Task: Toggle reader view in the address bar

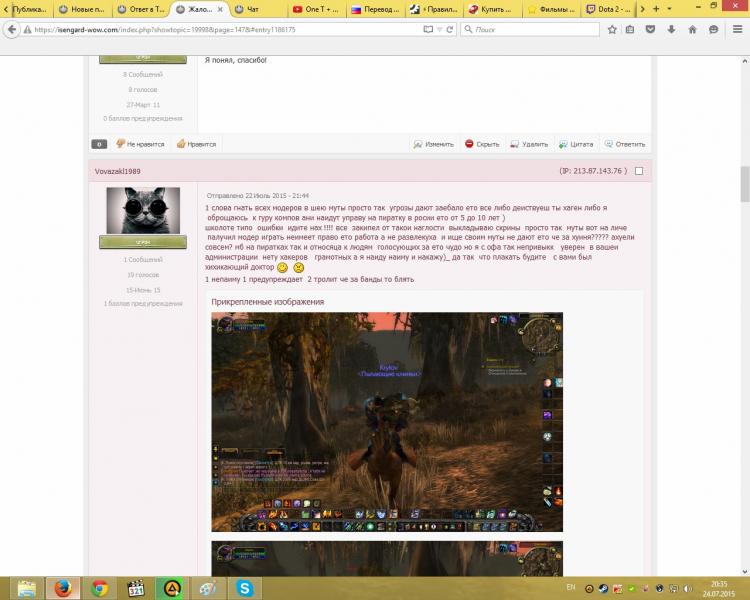Action: [x=428, y=30]
